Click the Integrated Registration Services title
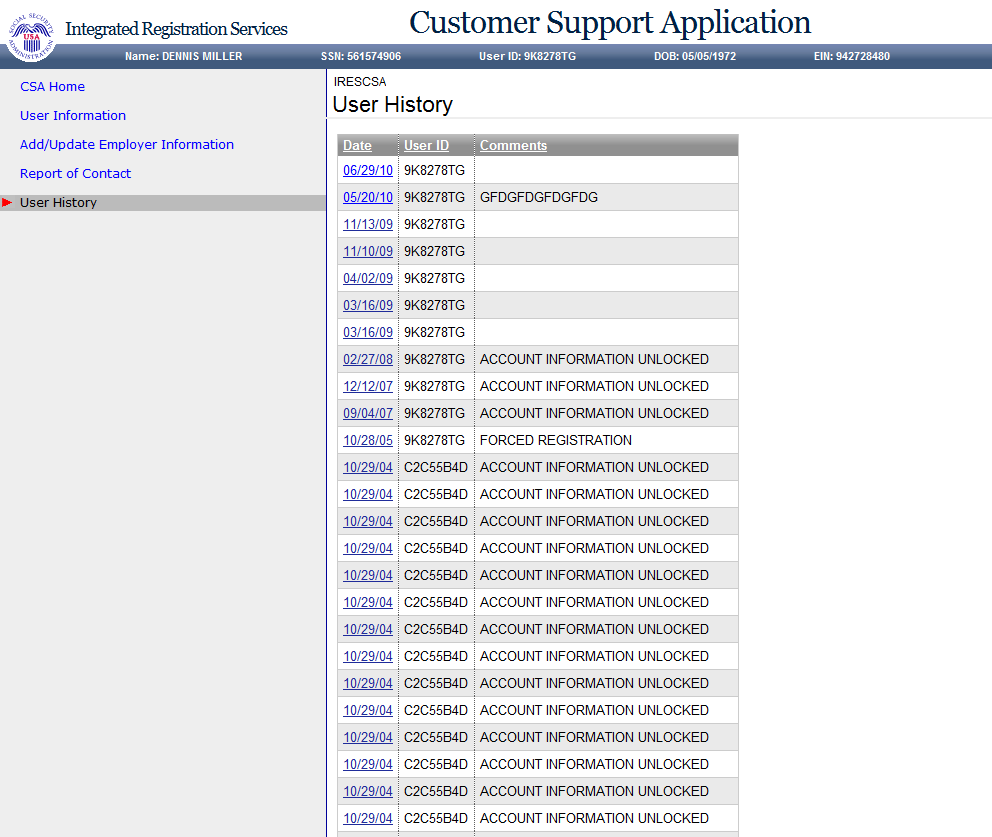Viewport: 992px width, 837px height. 176,29
